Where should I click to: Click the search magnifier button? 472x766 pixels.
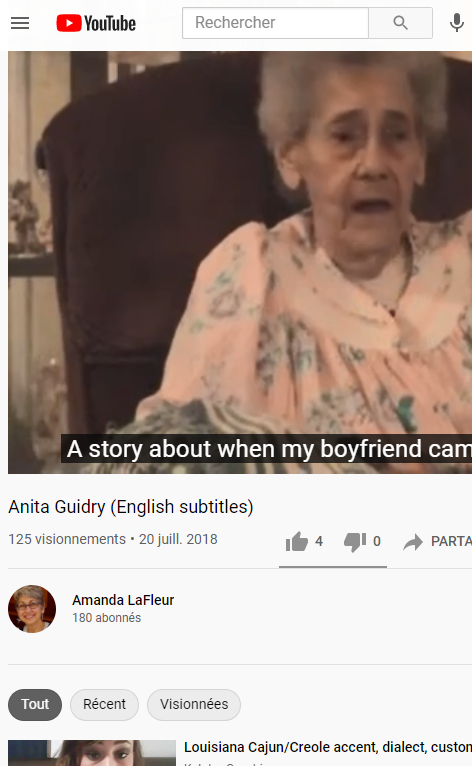tap(400, 23)
